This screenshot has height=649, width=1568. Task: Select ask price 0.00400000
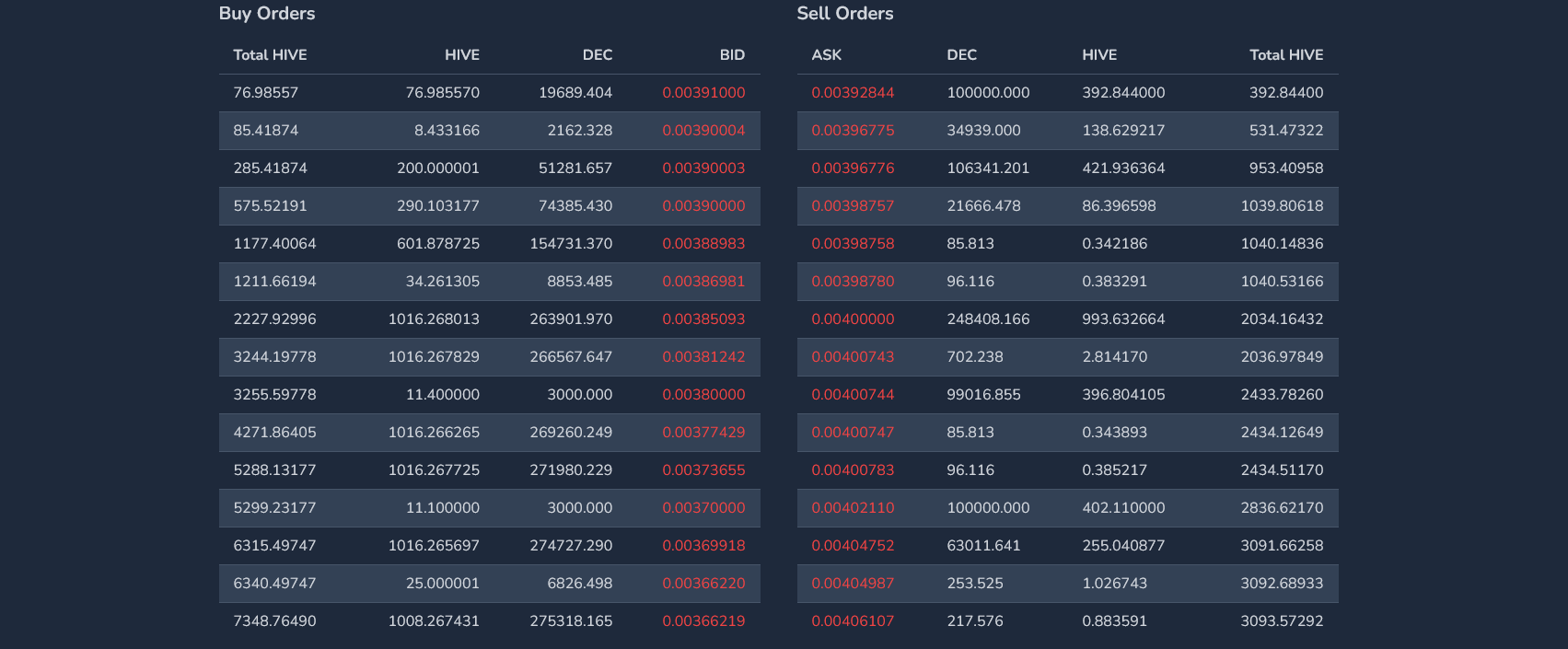click(853, 319)
